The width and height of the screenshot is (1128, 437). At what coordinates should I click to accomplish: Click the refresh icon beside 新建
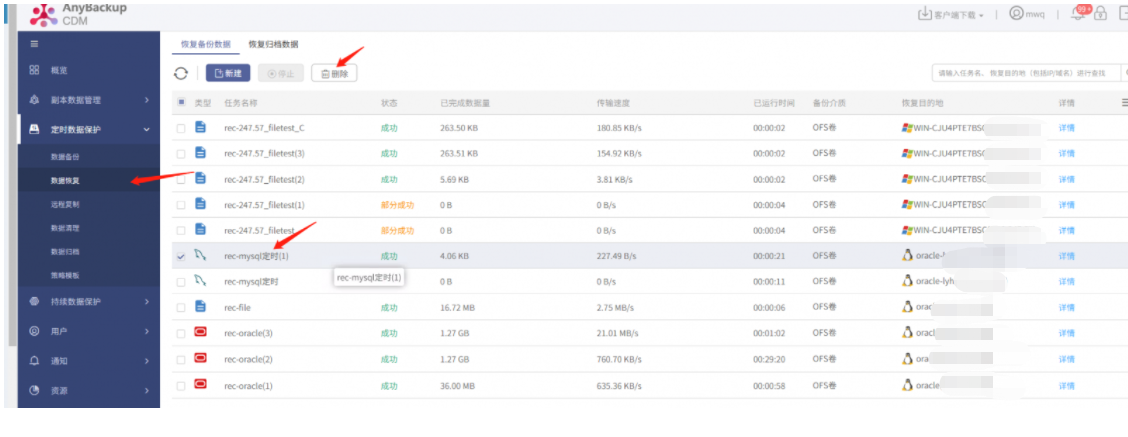[181, 73]
